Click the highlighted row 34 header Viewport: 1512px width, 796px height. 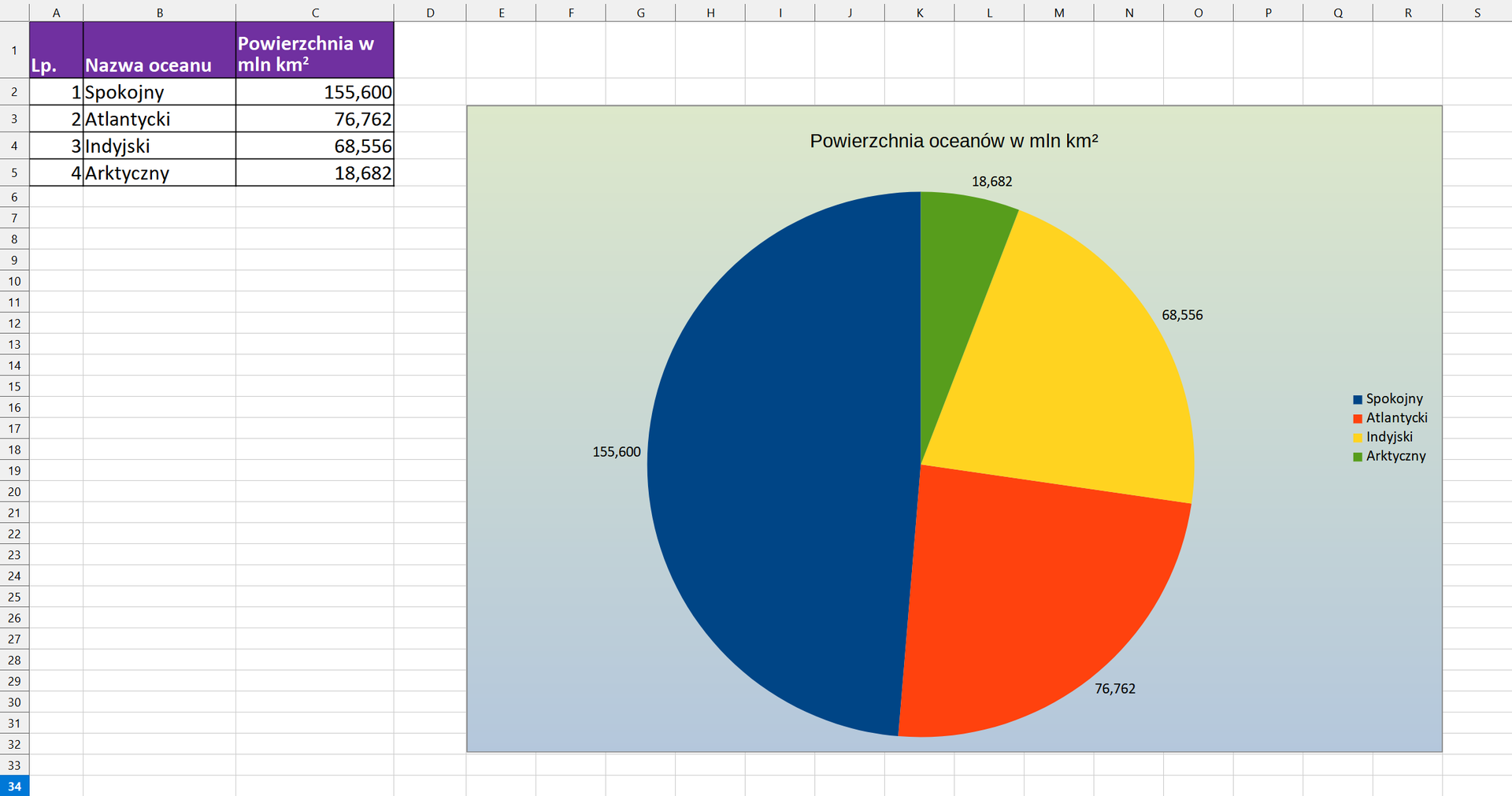coord(14,786)
